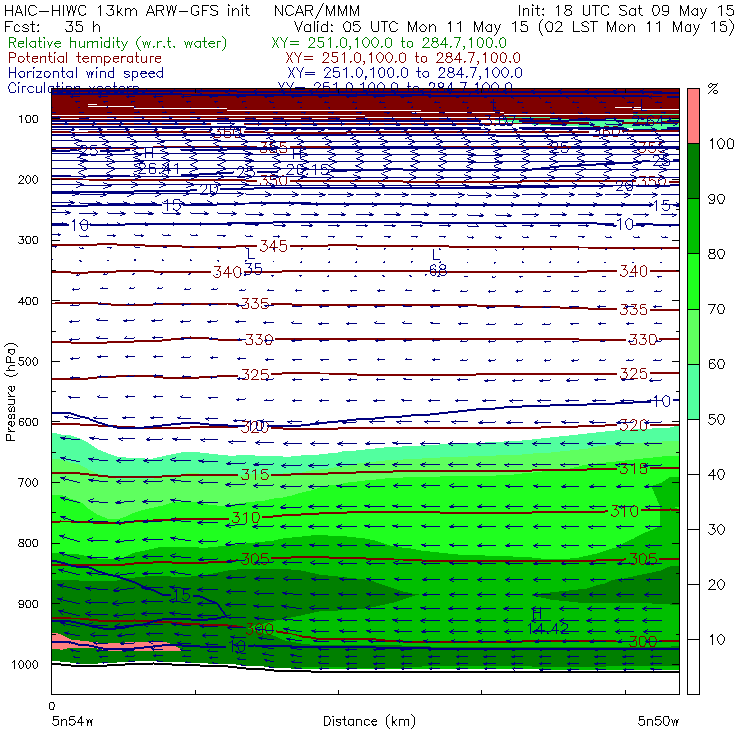Click the "345" potential temperature contour label
The image size is (740, 740).
coord(273,246)
